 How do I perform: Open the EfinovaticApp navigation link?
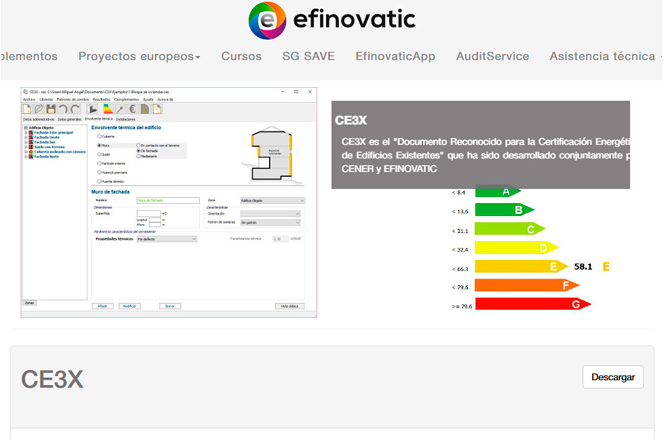point(395,56)
